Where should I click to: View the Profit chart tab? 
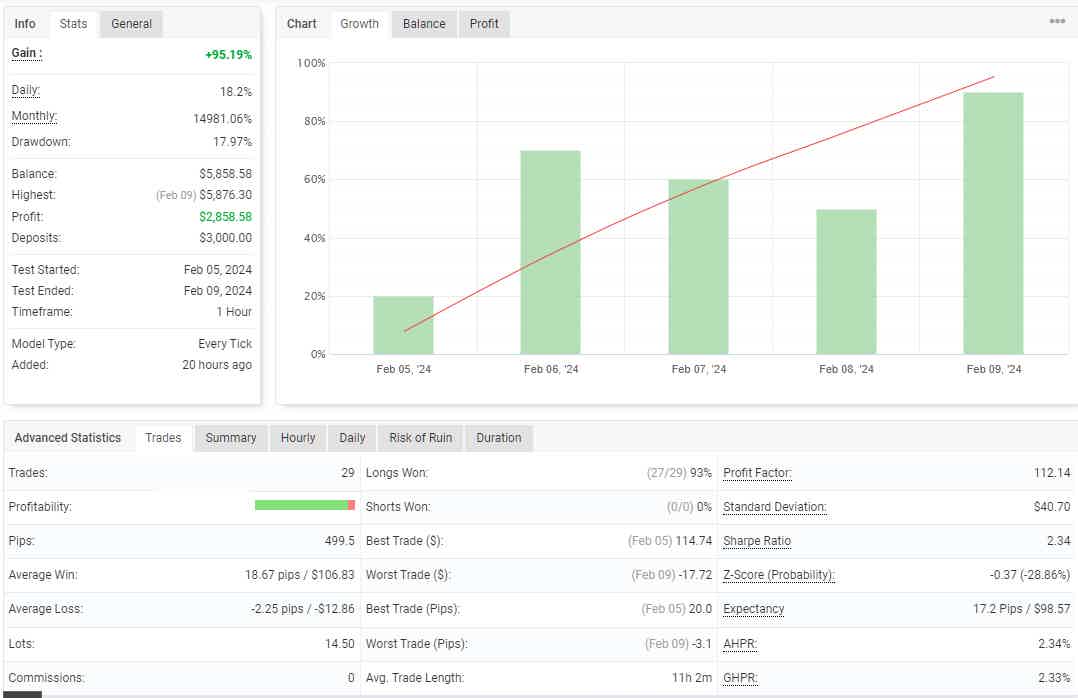pyautogui.click(x=484, y=23)
